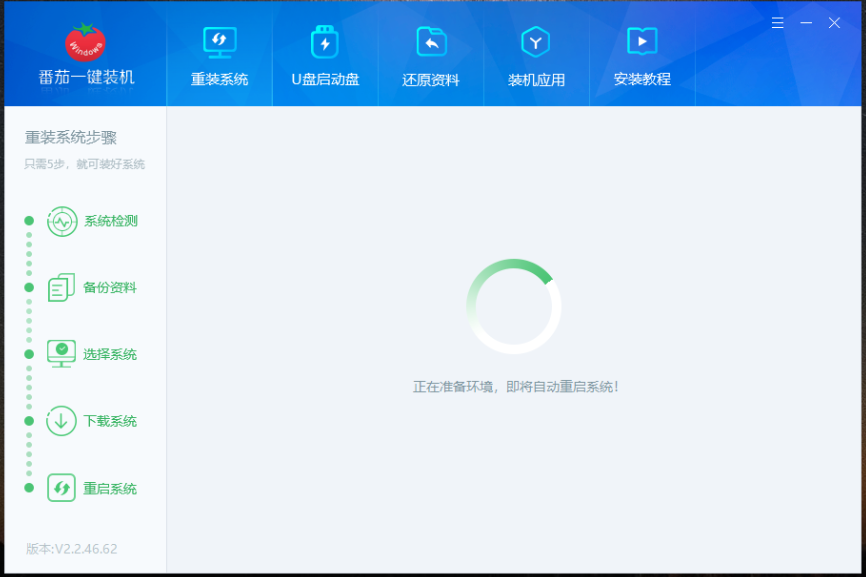Select the 选择系统 step label
The image size is (866, 577).
pyautogui.click(x=110, y=354)
